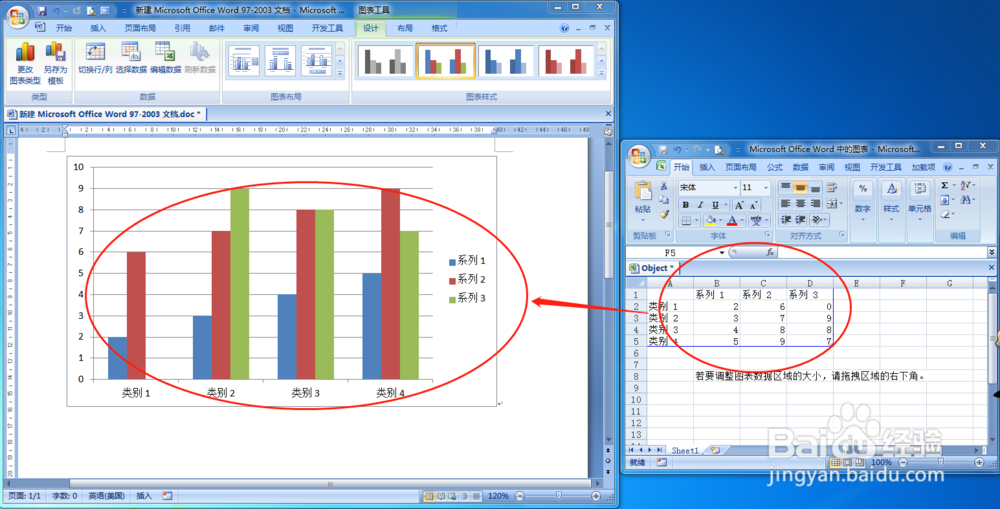
Task: Click 插入 mode in Word status bar
Action: 144,496
